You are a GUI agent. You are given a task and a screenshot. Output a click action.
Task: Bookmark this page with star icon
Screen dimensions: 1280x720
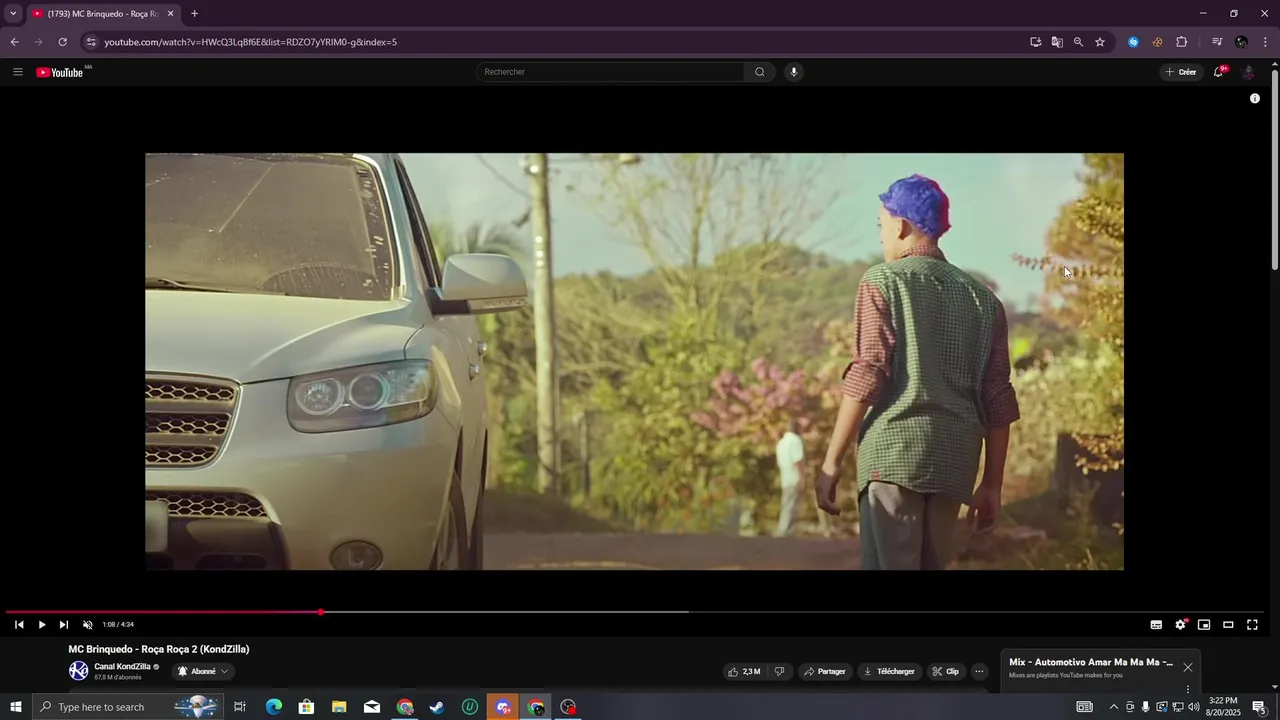click(1099, 42)
